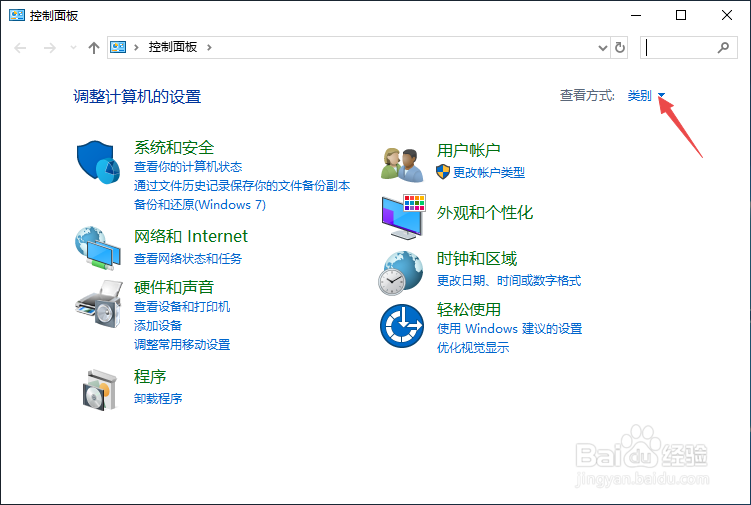Open 查看你的计算机状态 link
Viewport: 751px width, 505px height.
click(188, 167)
